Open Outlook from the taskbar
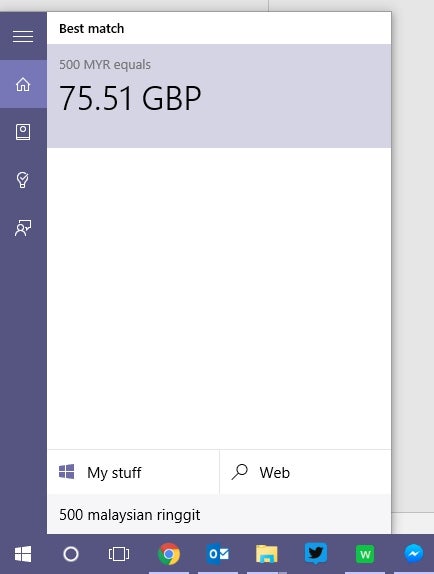 point(218,554)
